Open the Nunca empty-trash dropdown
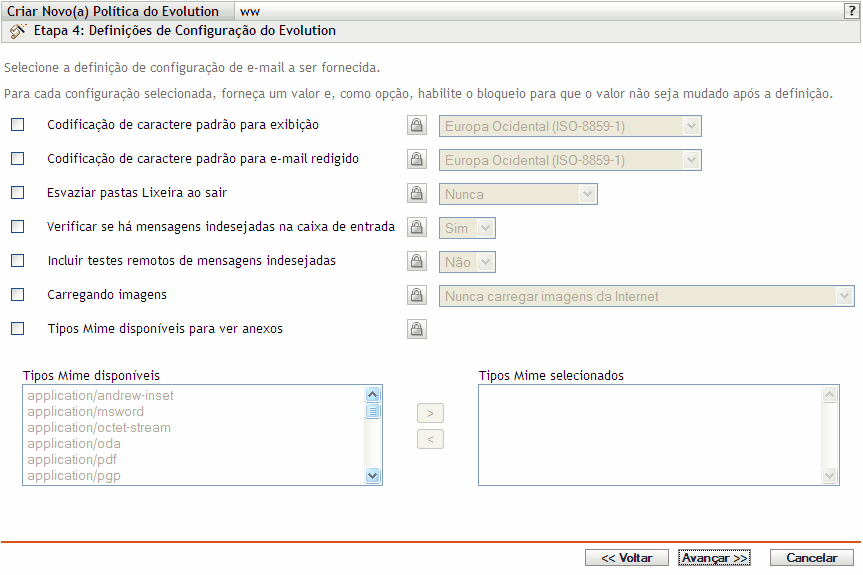Viewport: 863px width, 575px height. [518, 194]
